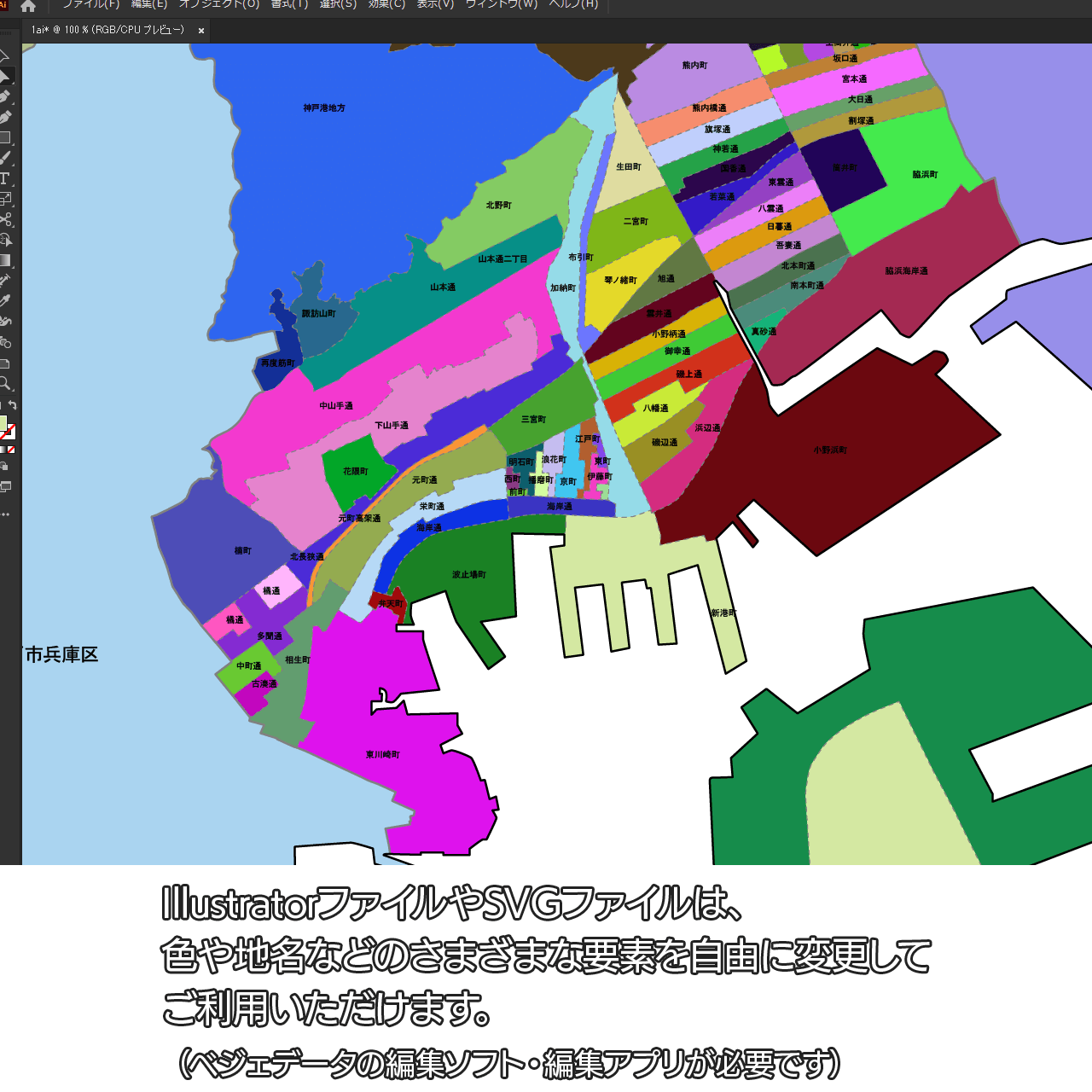Activate the Gradient tool
The height and width of the screenshot is (1092, 1092).
click(5, 260)
